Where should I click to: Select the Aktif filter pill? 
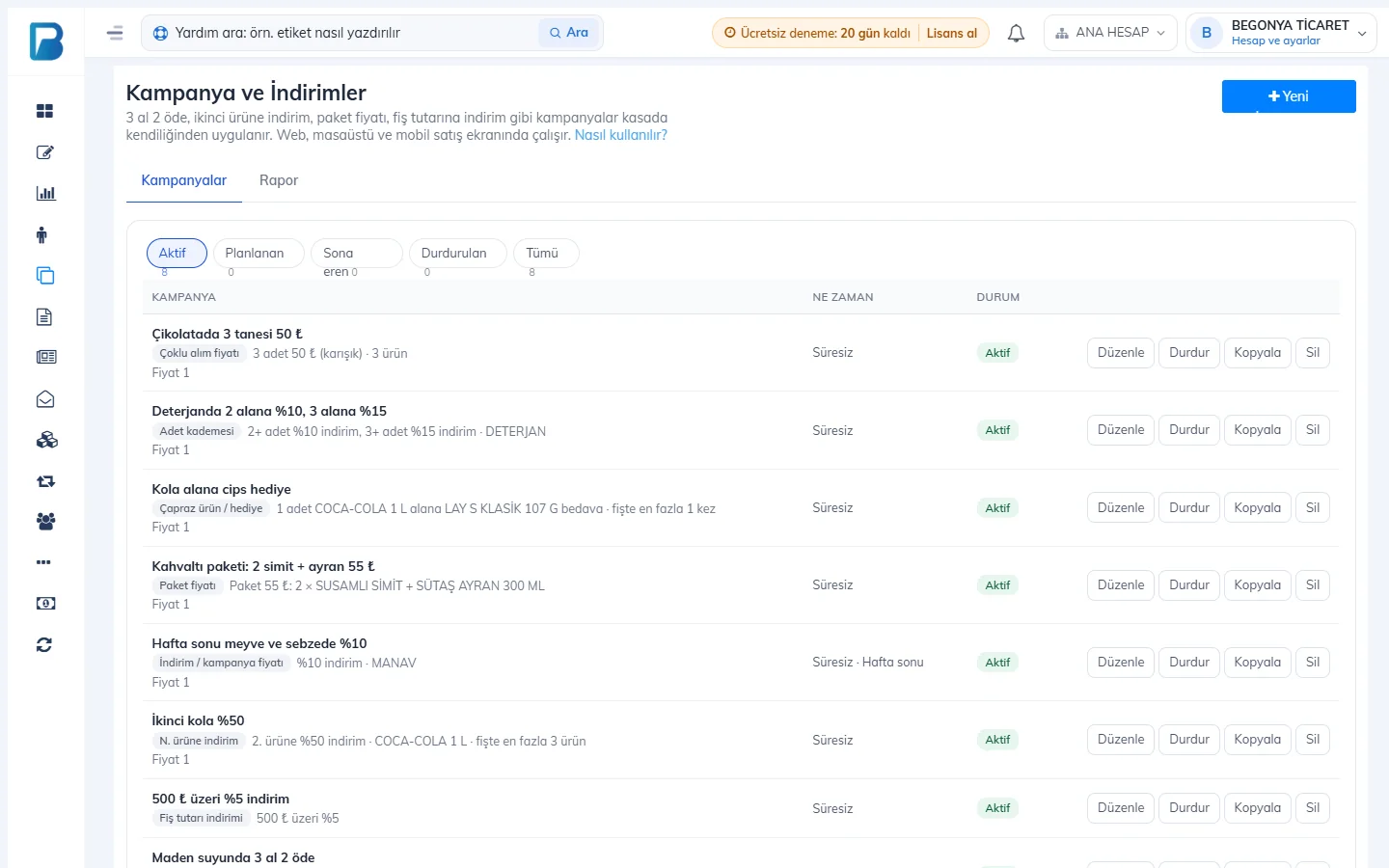coord(177,253)
